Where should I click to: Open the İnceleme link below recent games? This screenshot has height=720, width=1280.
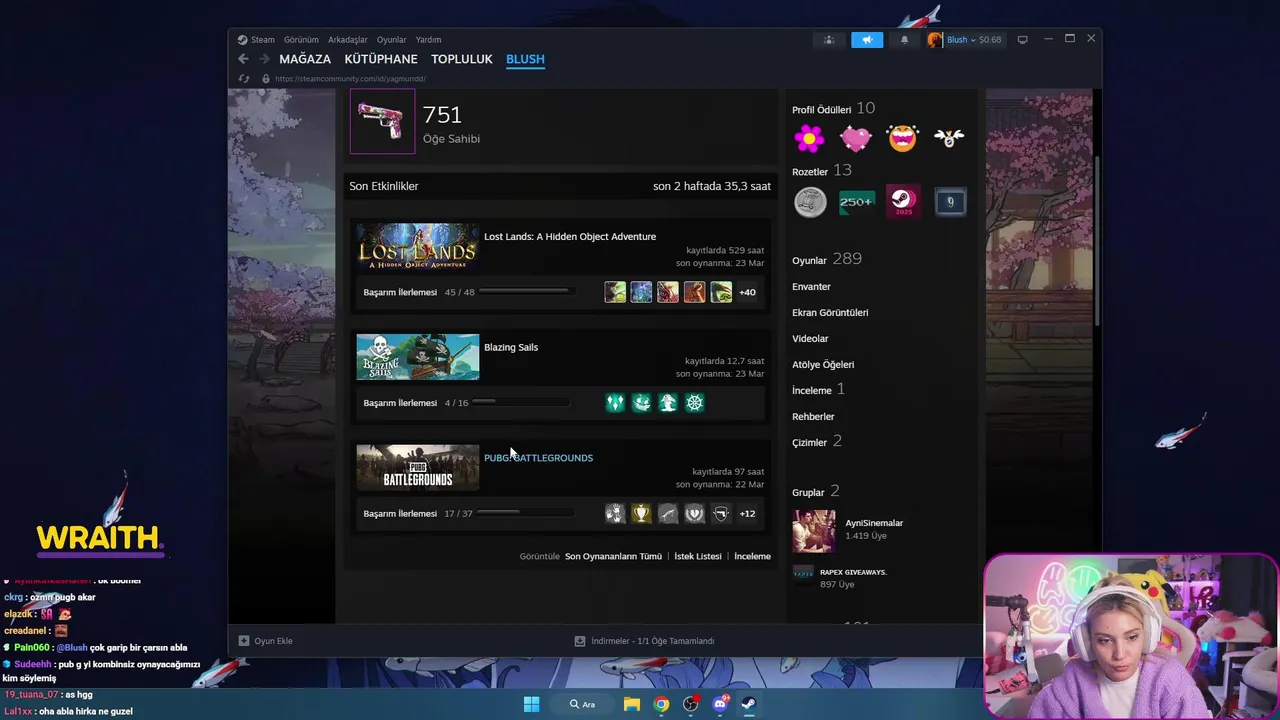click(752, 556)
